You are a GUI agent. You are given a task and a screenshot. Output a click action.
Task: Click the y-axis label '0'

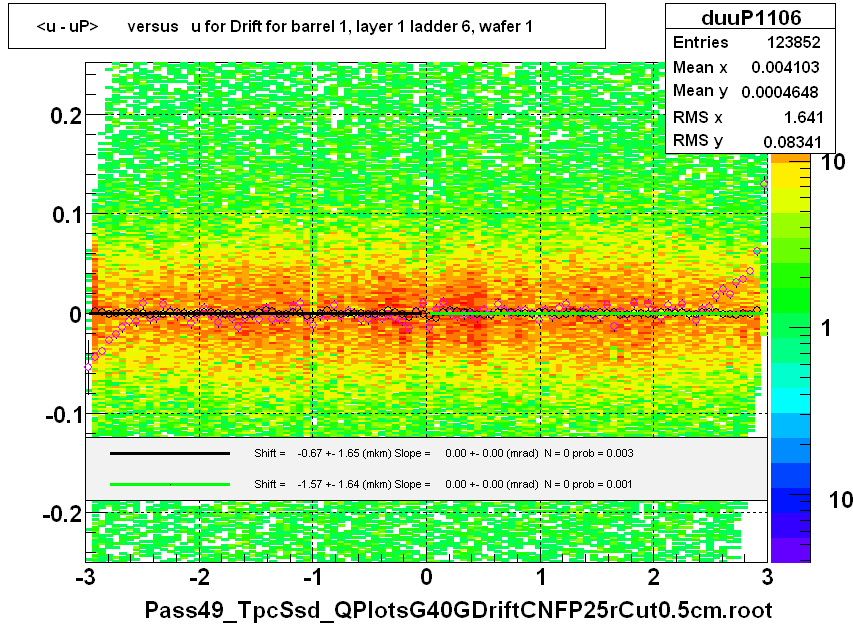[76, 314]
